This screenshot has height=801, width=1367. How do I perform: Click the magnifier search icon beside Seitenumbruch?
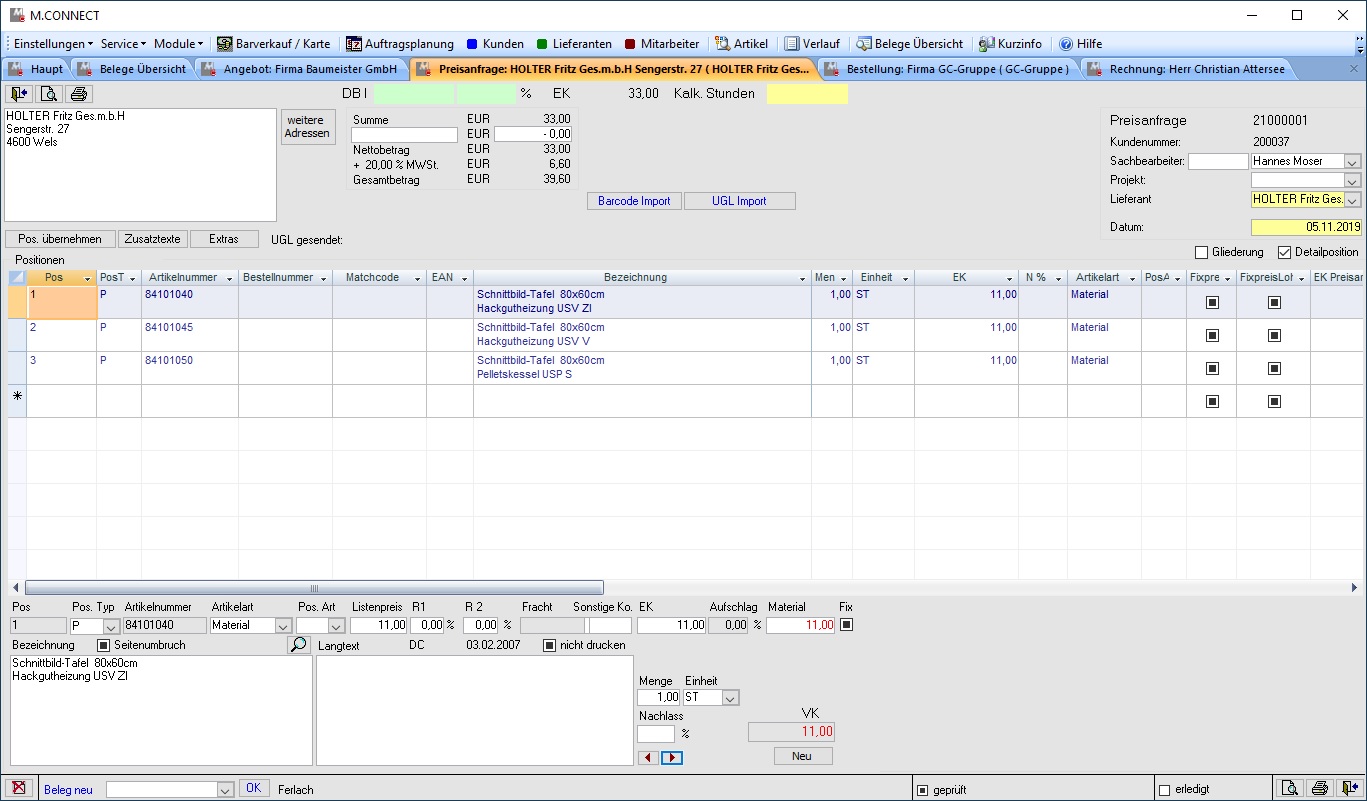[x=299, y=645]
